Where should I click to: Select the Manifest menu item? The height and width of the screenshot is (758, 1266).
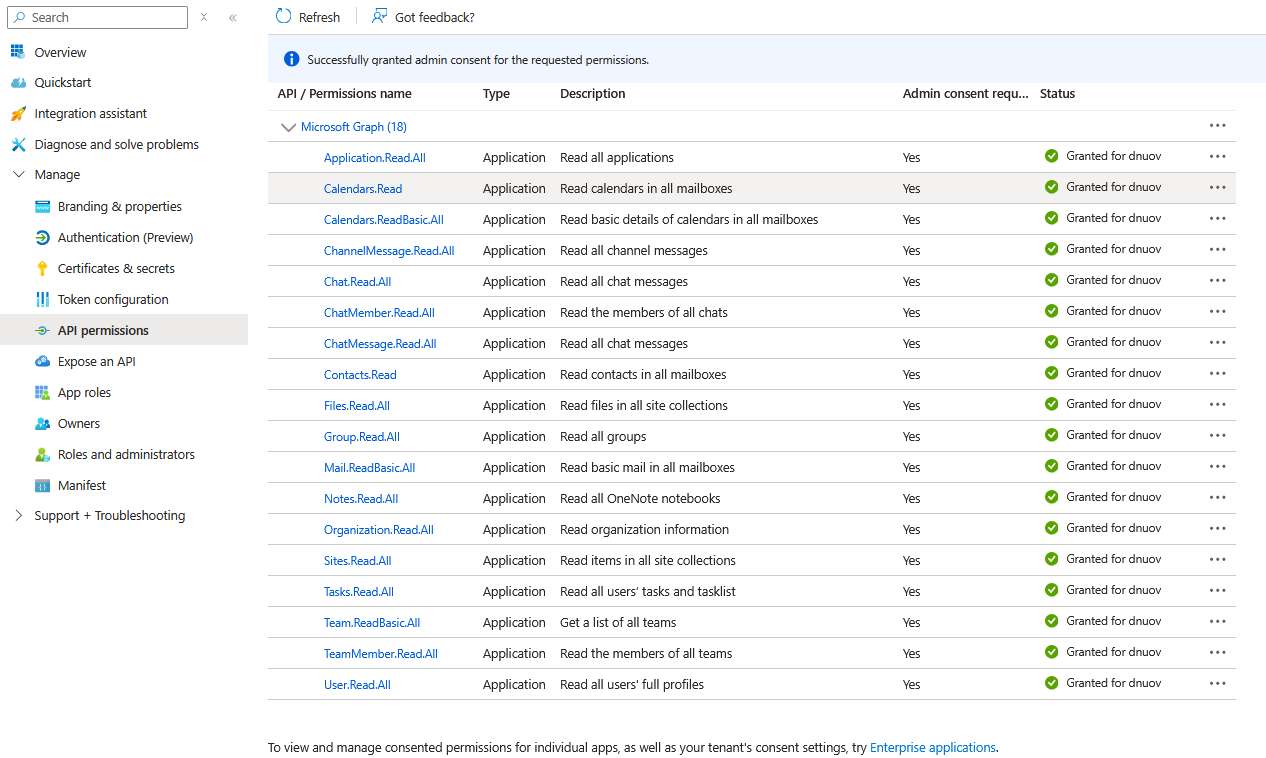click(x=81, y=486)
